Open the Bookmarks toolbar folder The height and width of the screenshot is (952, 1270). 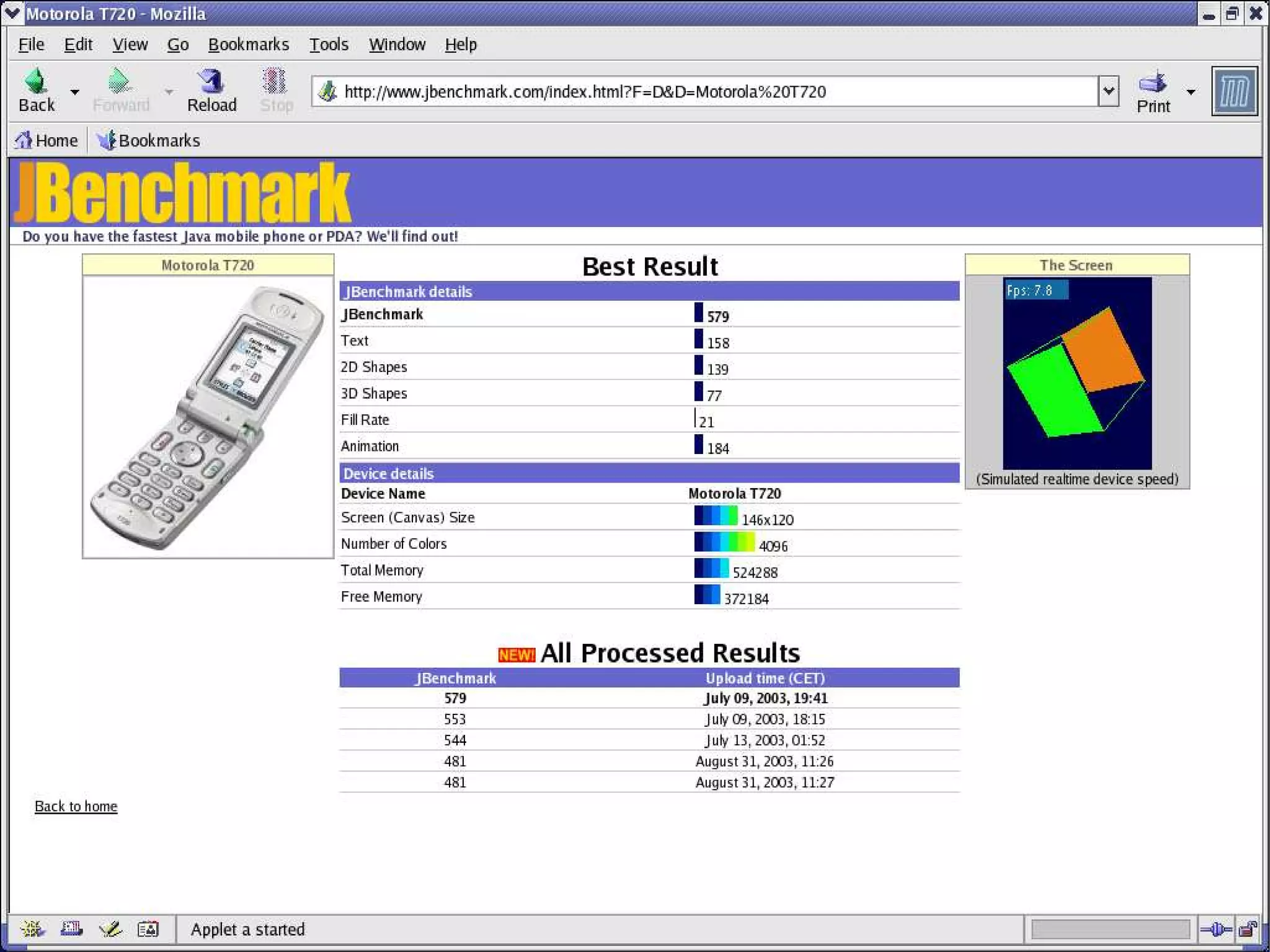click(149, 141)
